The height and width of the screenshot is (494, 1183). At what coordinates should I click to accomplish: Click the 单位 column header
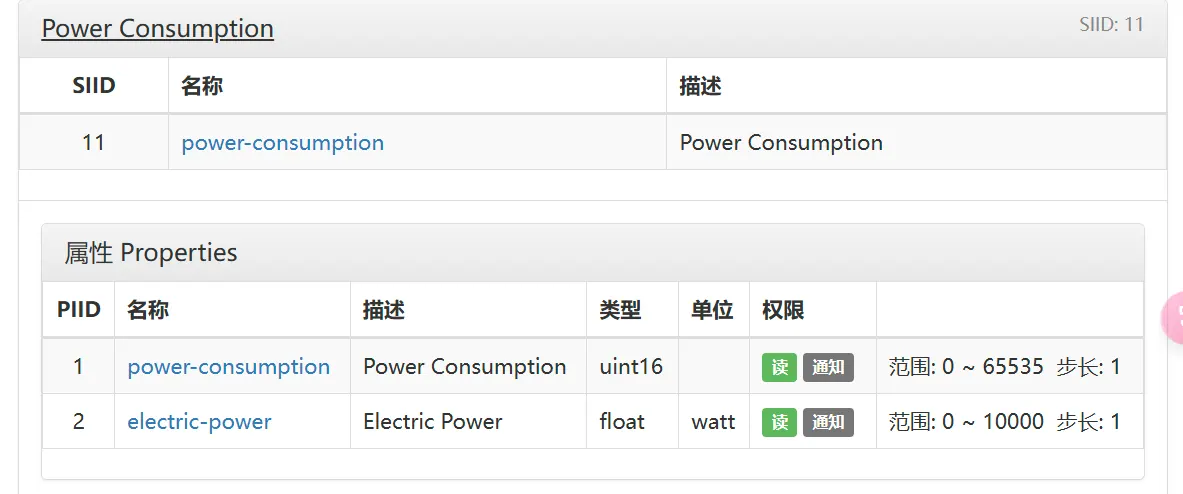pos(712,310)
